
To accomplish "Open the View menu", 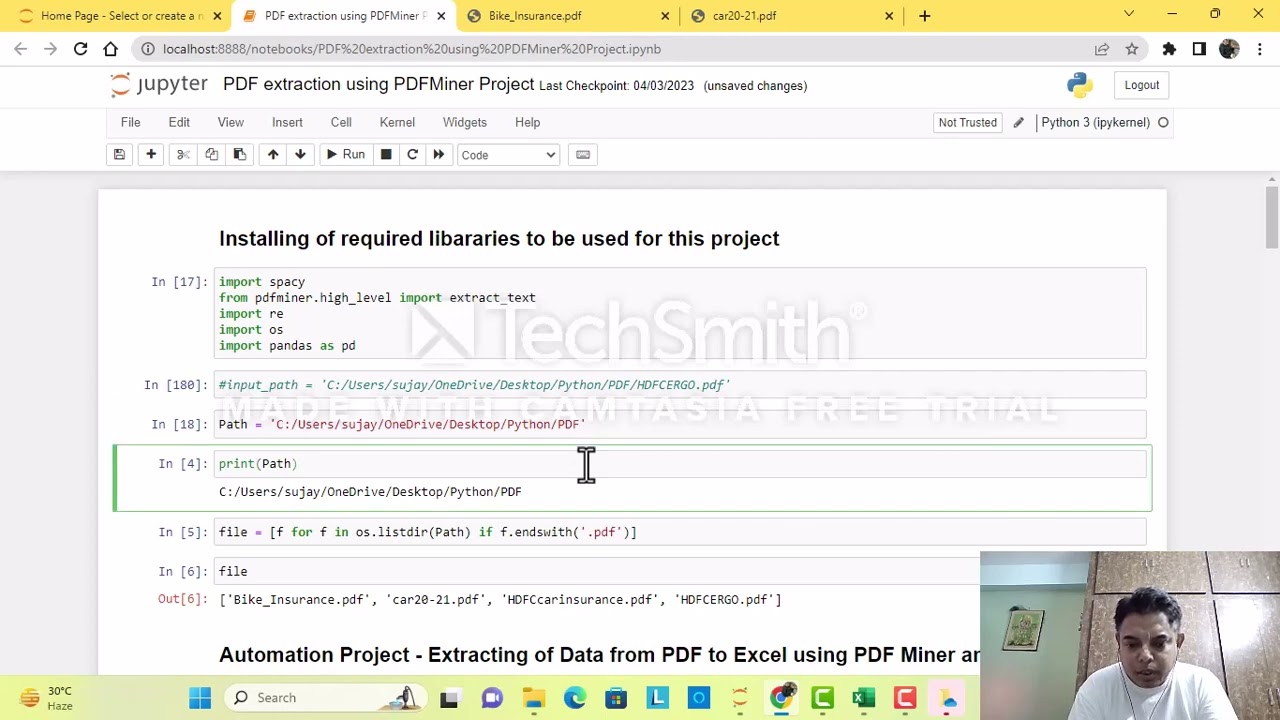I will pos(230,122).
